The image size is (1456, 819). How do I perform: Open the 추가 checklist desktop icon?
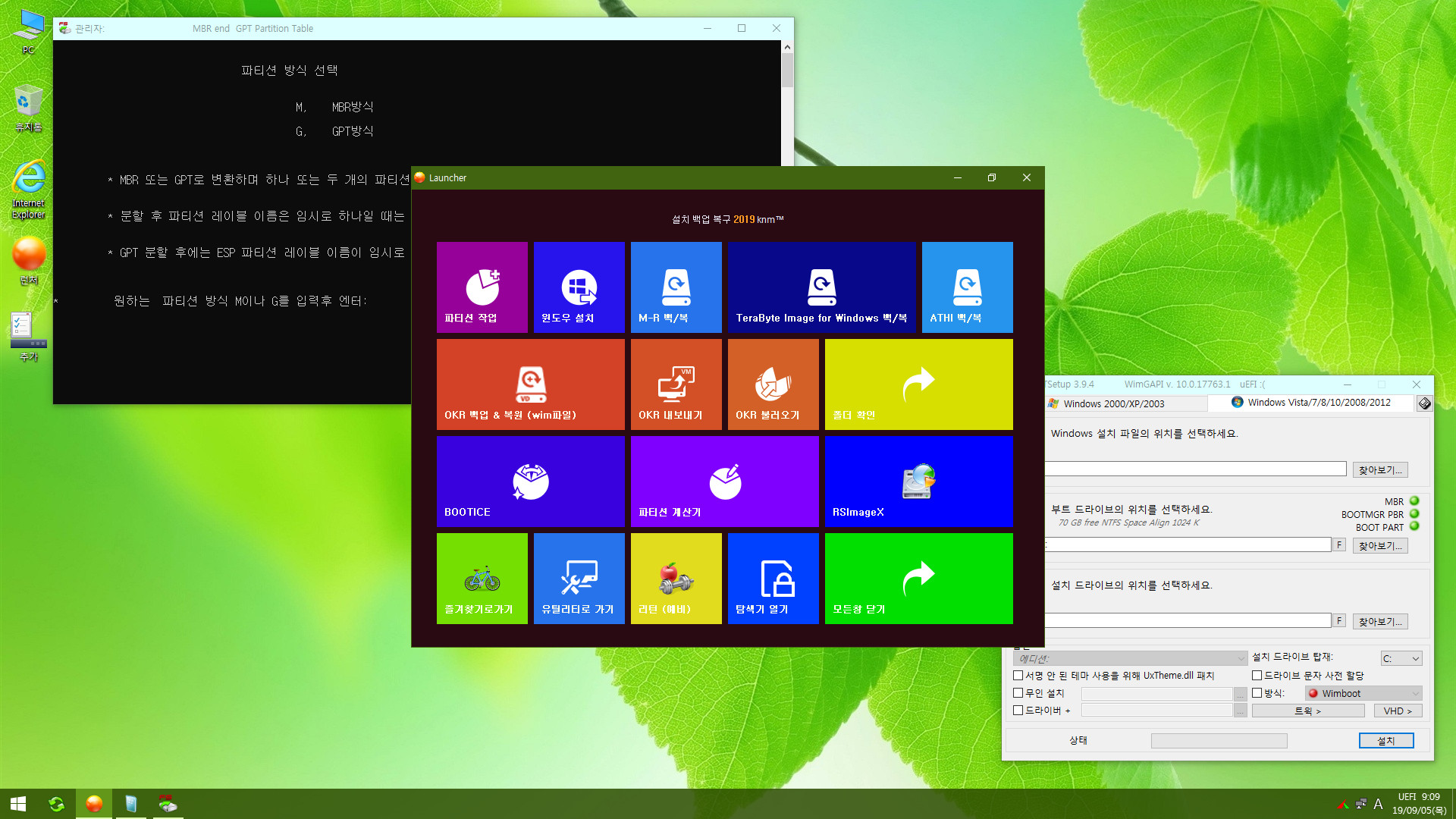[29, 337]
